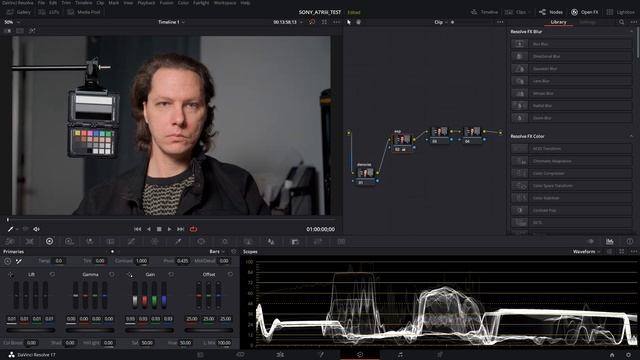The width and height of the screenshot is (640, 360).
Task: Open the Gallery panel button
Action: click(18, 12)
